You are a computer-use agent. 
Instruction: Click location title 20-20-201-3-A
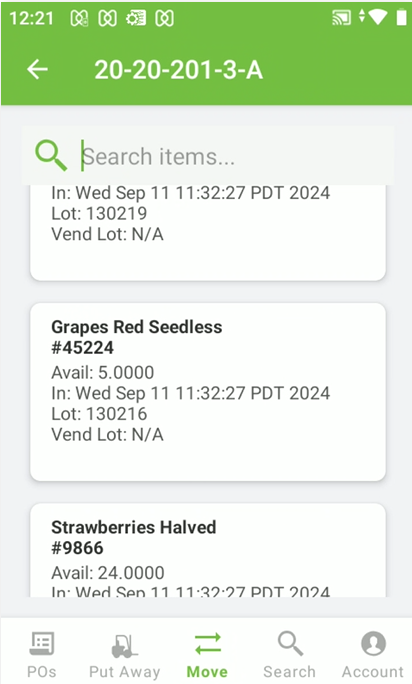179,70
